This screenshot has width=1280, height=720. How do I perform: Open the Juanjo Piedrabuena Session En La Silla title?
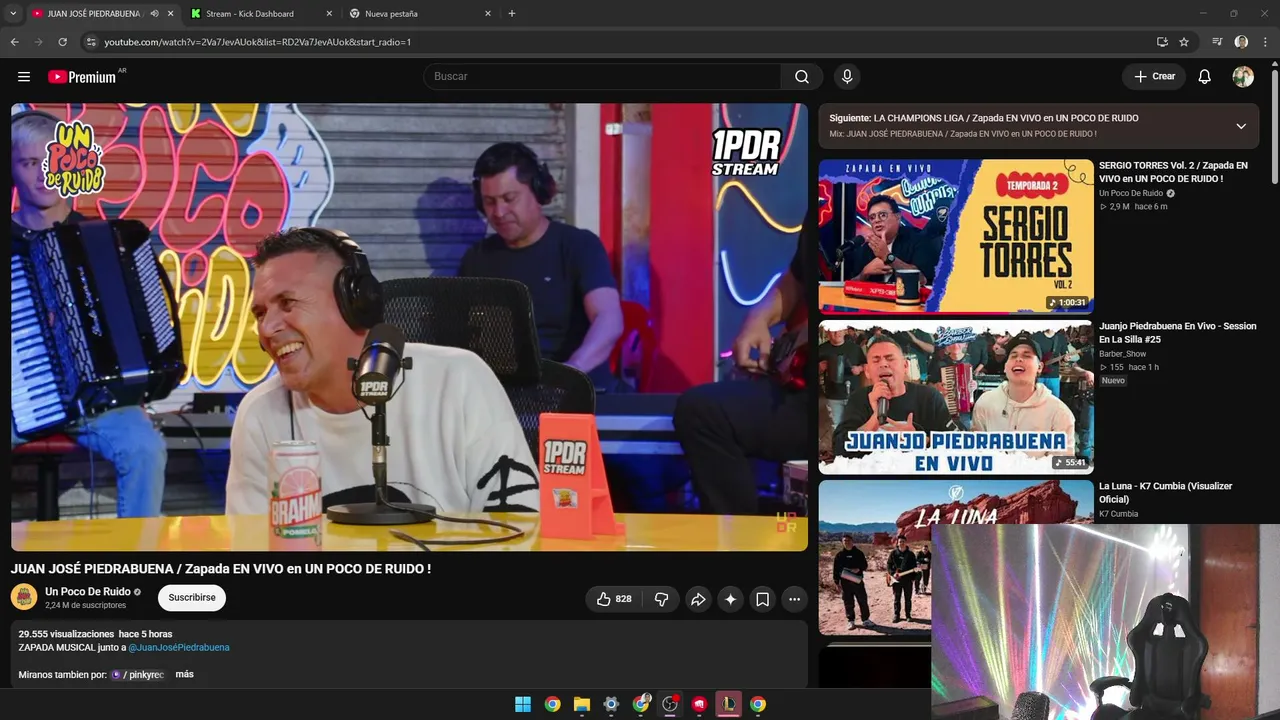[x=1178, y=332]
